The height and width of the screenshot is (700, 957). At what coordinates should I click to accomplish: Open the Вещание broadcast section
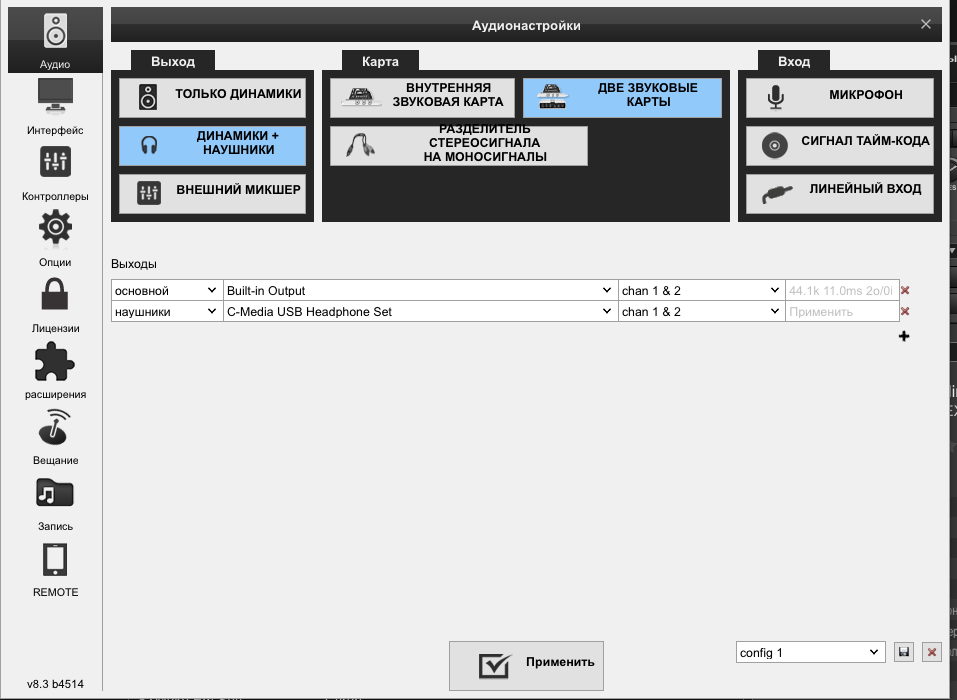(55, 437)
